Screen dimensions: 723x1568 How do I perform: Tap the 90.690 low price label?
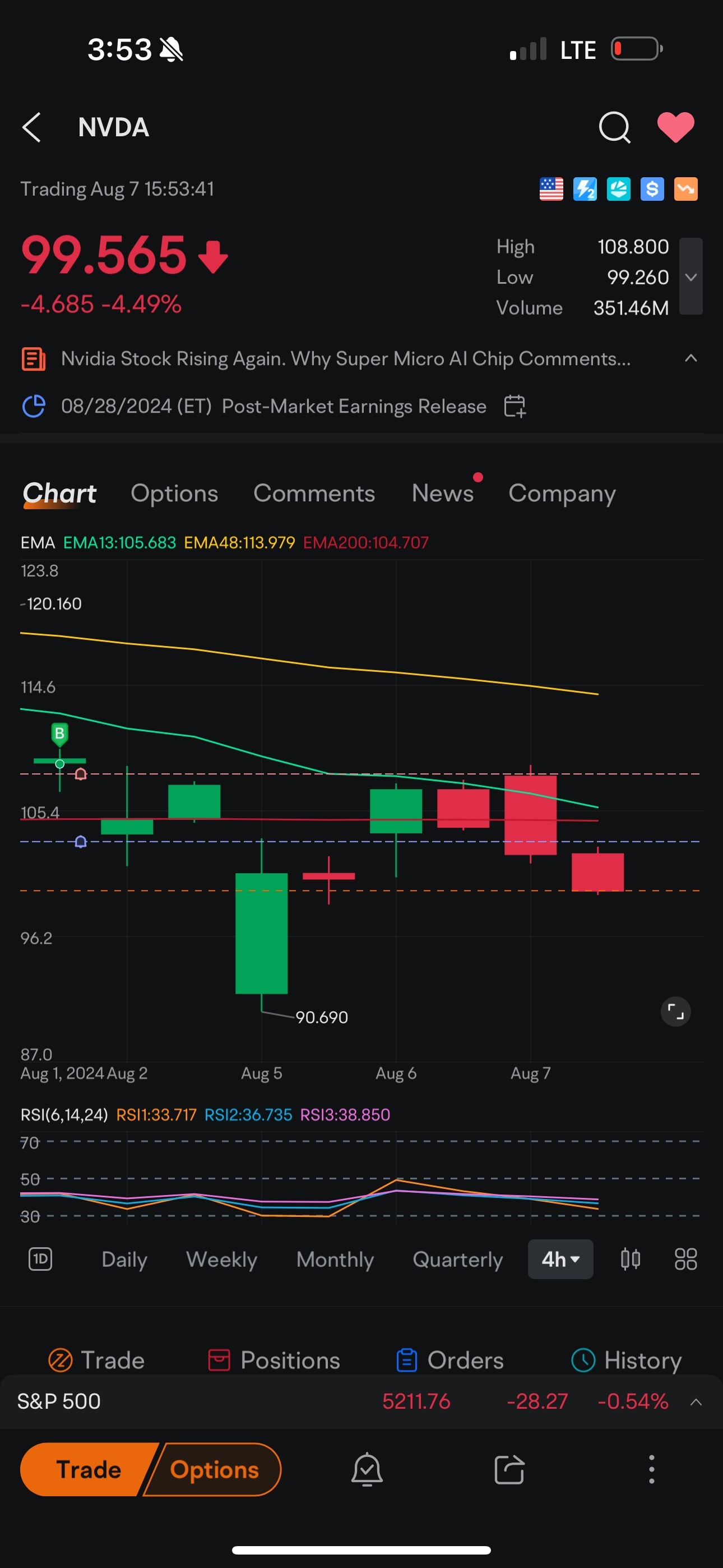(321, 1017)
